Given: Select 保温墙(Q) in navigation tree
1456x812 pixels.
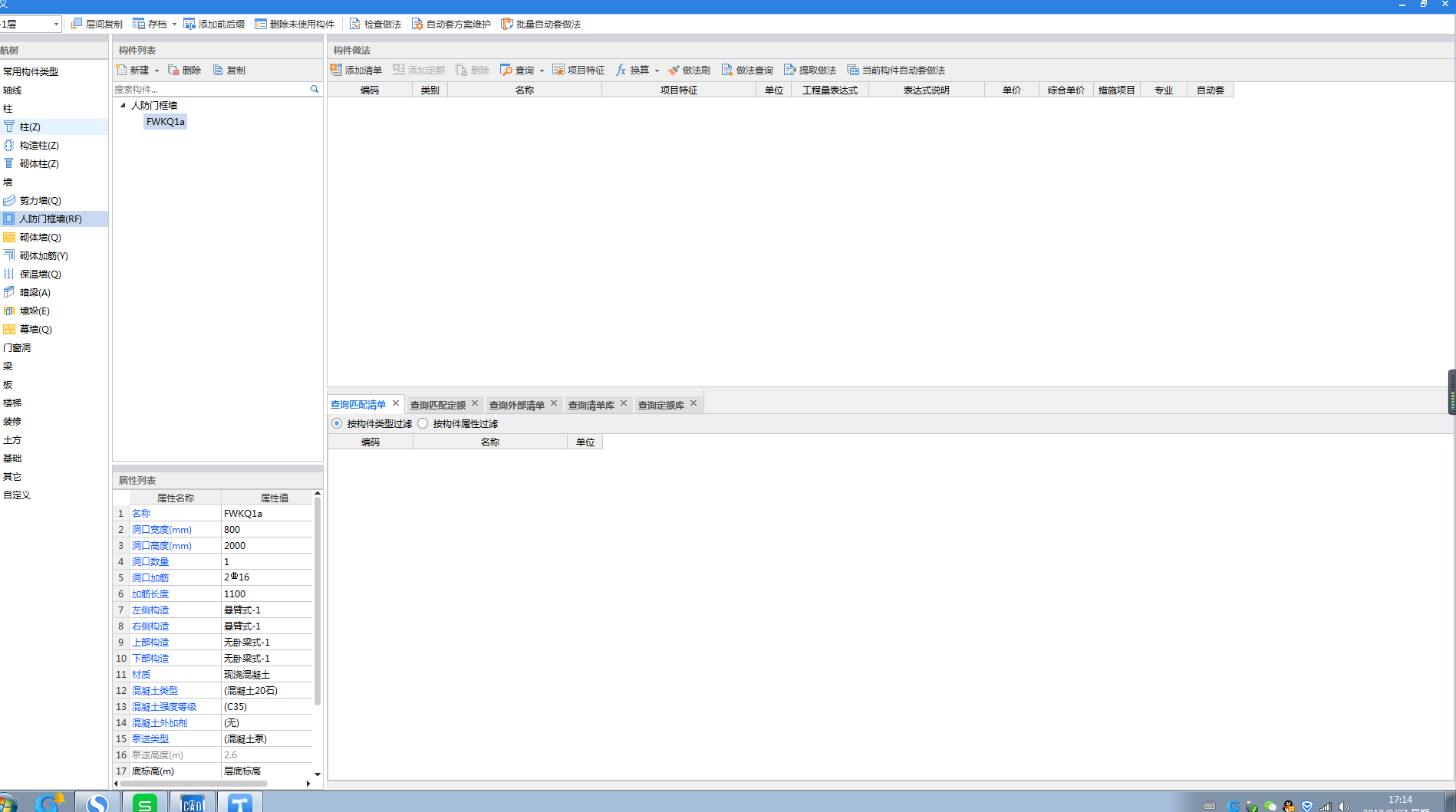Looking at the screenshot, I should pos(40,275).
